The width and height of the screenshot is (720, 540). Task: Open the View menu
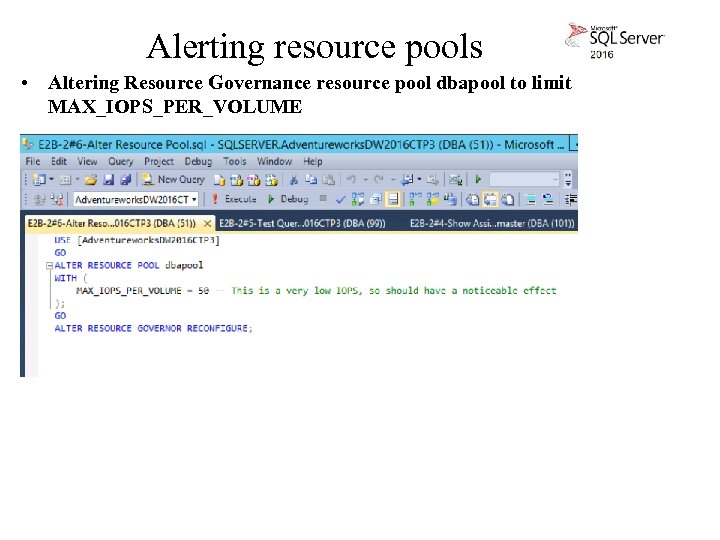pyautogui.click(x=87, y=162)
